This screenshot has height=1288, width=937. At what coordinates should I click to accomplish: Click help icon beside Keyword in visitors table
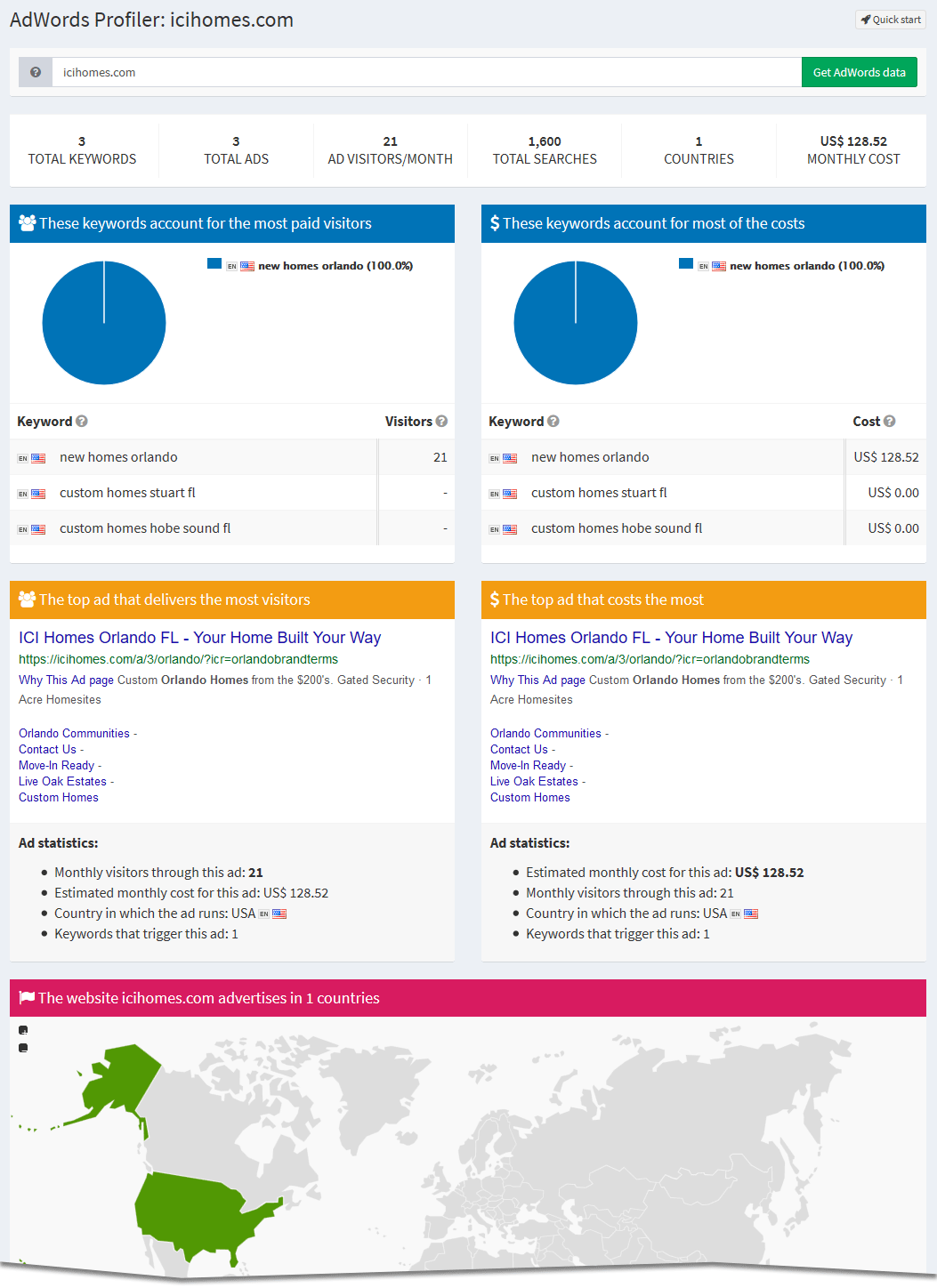click(x=82, y=422)
